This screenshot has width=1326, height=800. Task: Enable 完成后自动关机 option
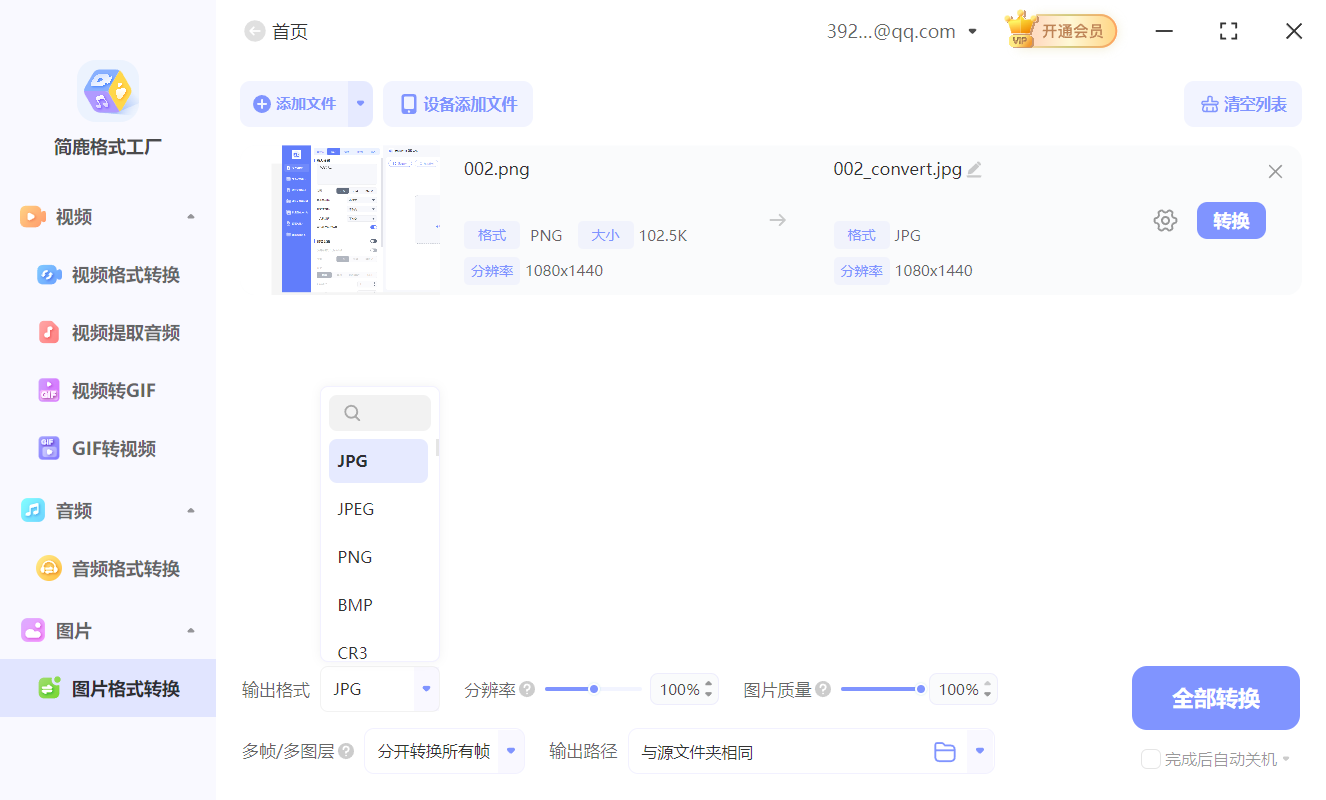point(1151,759)
